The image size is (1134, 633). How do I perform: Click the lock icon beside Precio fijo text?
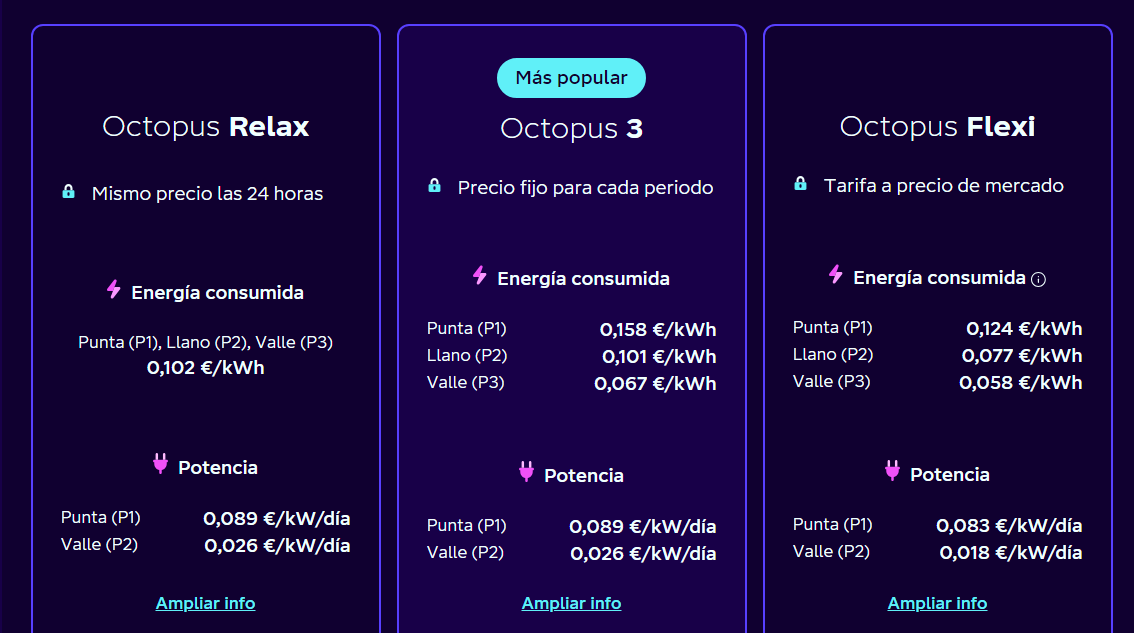(x=434, y=185)
